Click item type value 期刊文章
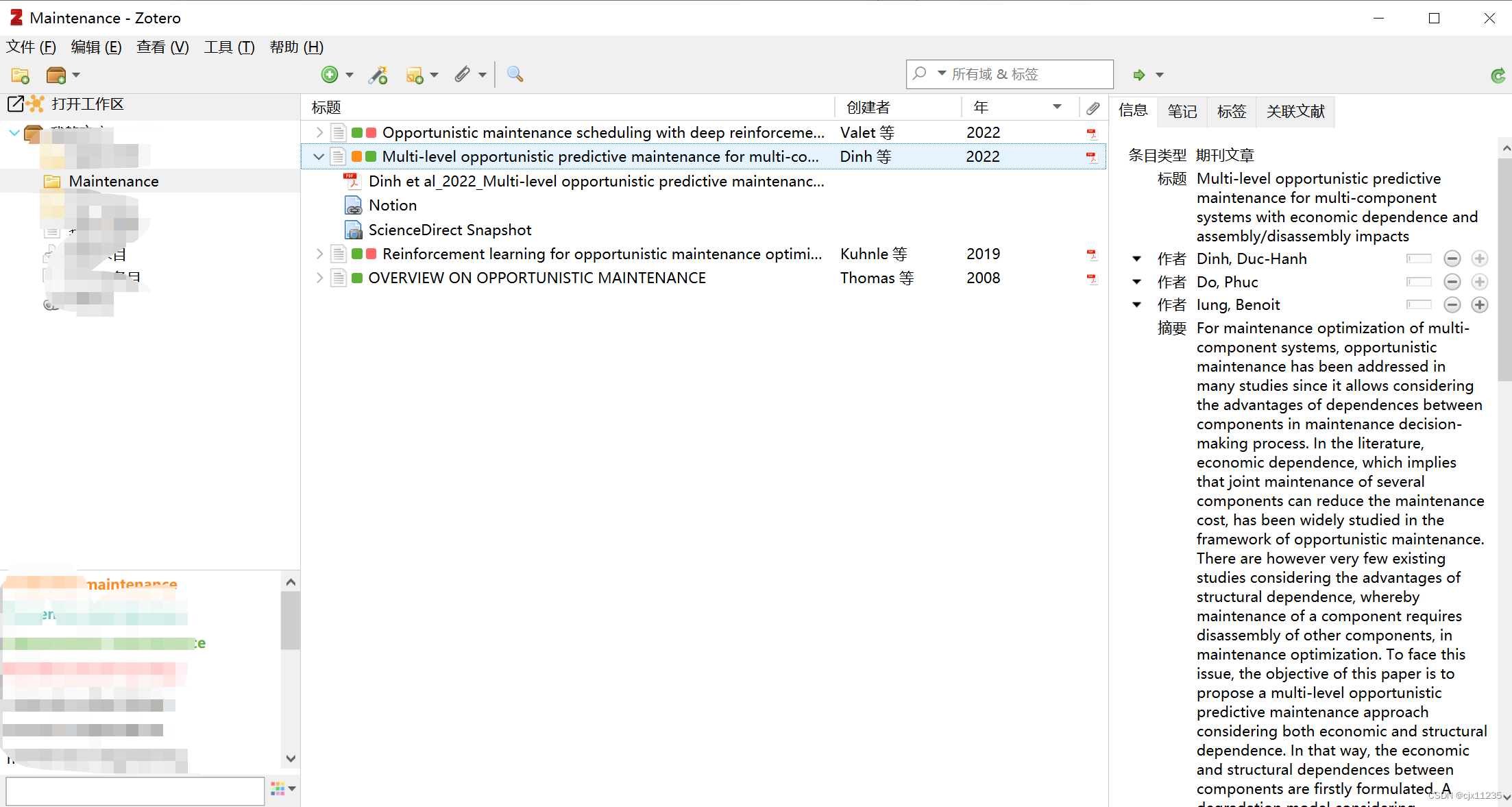Viewport: 1512px width, 807px height. click(1225, 156)
